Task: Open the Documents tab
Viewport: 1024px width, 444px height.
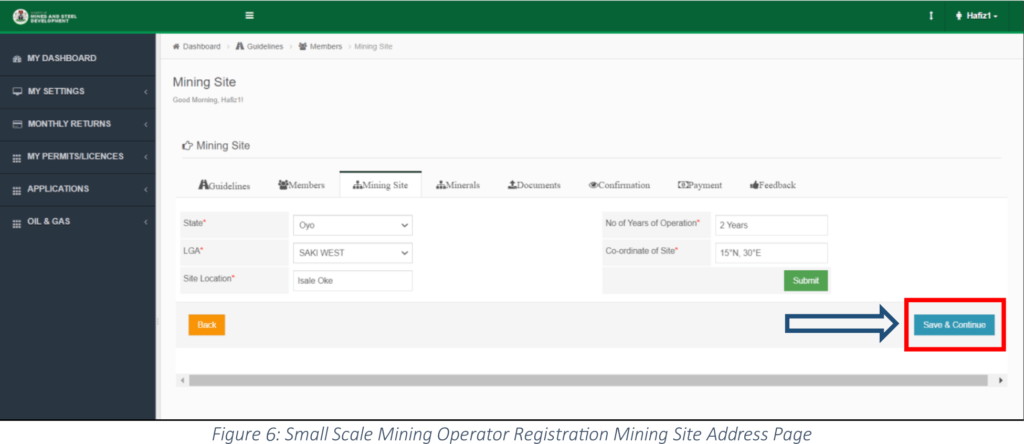Action: click(x=534, y=185)
